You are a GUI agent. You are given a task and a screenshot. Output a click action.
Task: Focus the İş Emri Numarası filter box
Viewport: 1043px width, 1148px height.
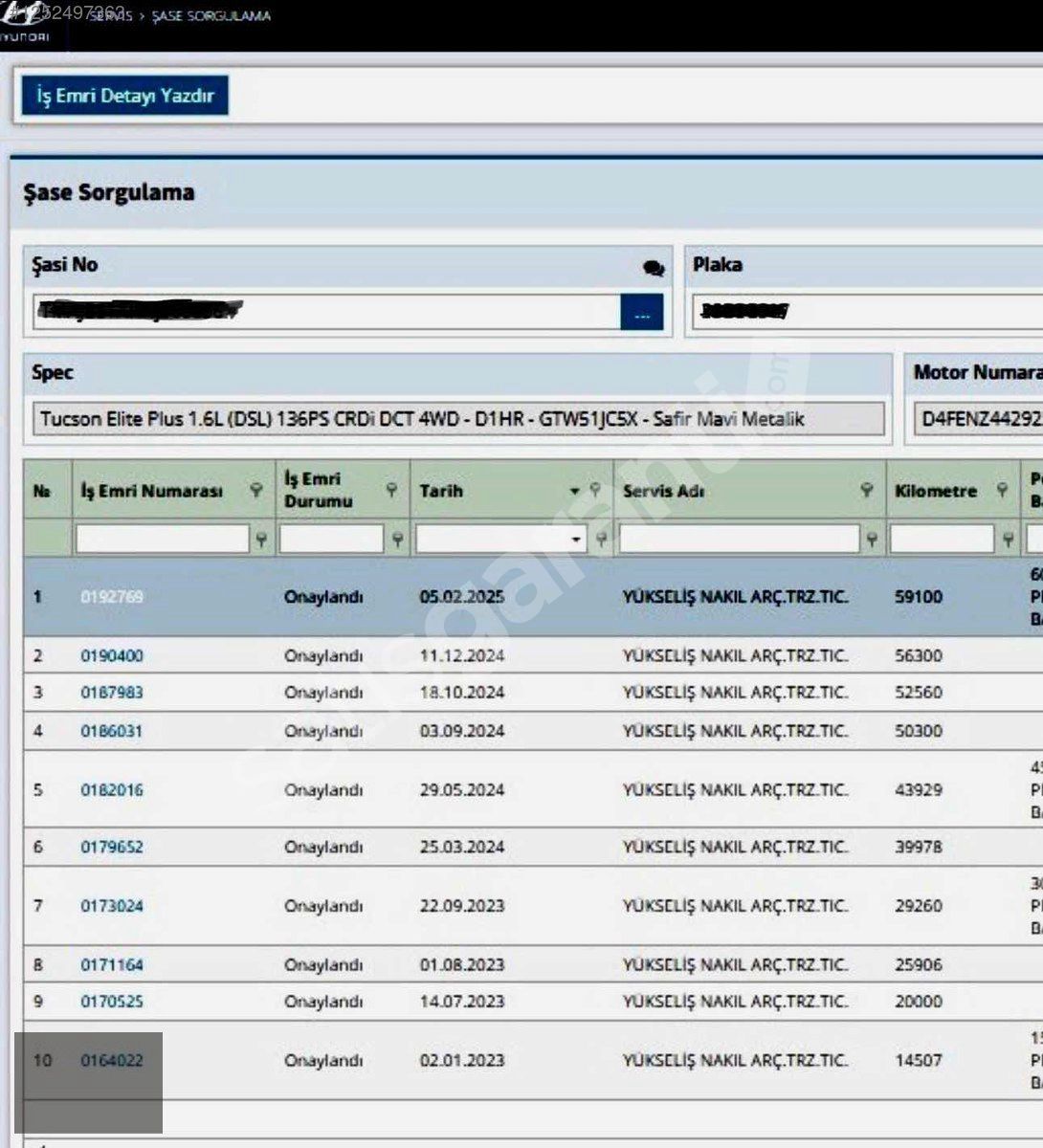pos(163,540)
